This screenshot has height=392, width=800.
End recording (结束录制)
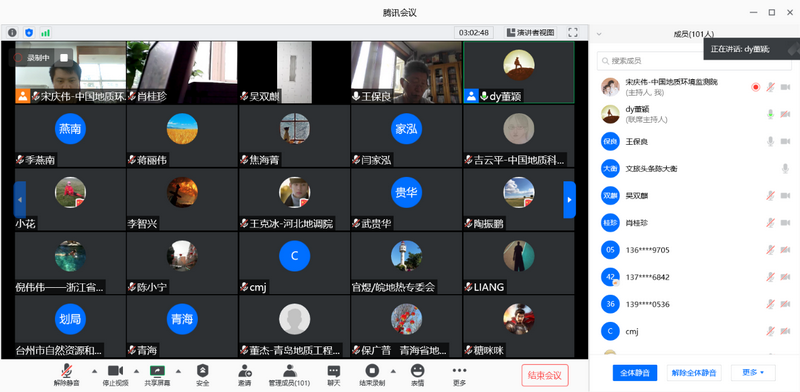[372, 375]
